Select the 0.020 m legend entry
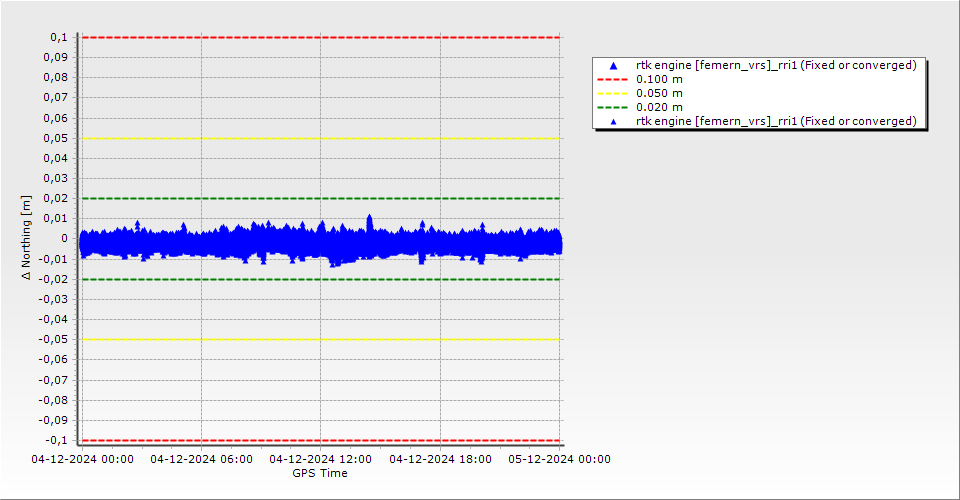The height and width of the screenshot is (500, 960). [x=660, y=107]
